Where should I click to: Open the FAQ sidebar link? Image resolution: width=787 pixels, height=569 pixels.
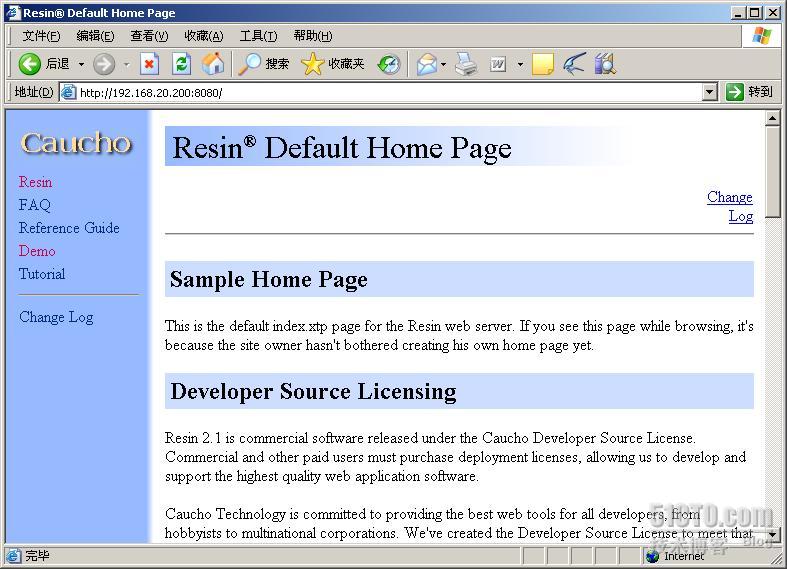(x=35, y=205)
